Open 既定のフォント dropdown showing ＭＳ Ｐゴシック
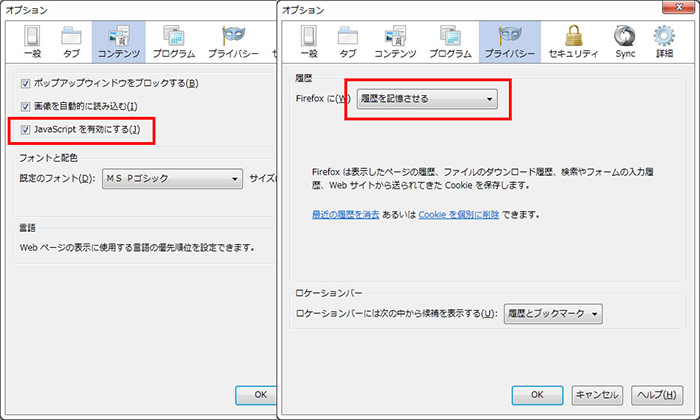 tap(172, 179)
